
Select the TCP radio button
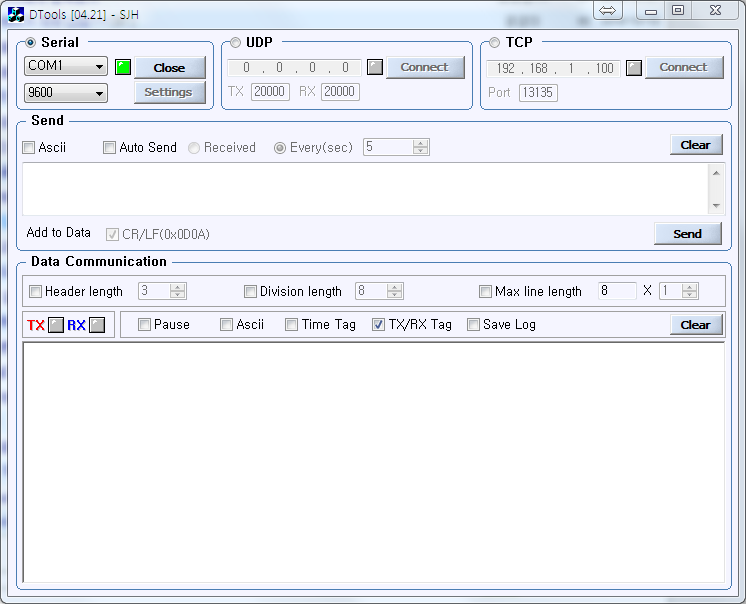pyautogui.click(x=495, y=43)
